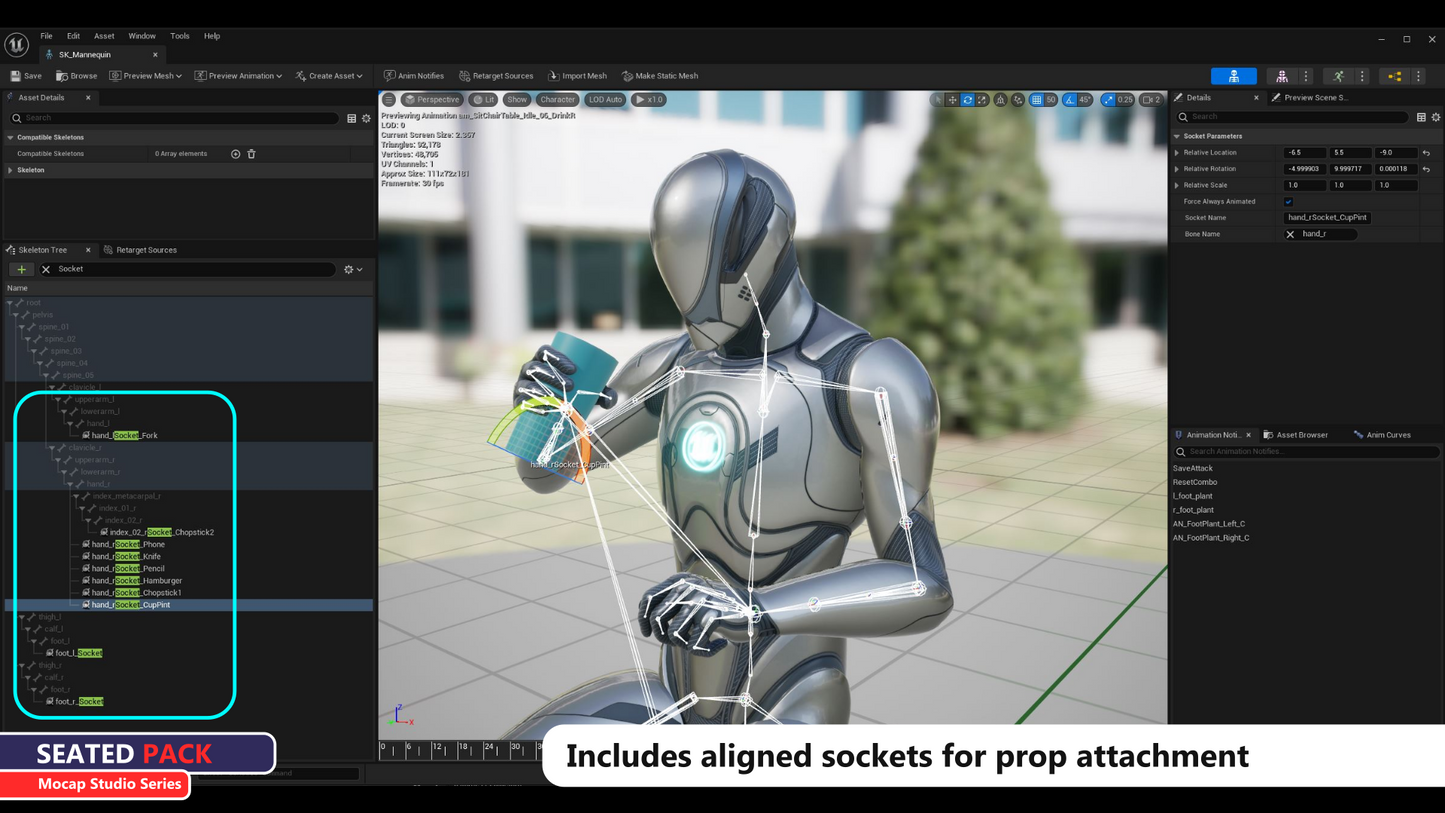Viewport: 1445px width, 813px height.
Task: Toggle grid snapping in viewport
Action: pos(1036,100)
